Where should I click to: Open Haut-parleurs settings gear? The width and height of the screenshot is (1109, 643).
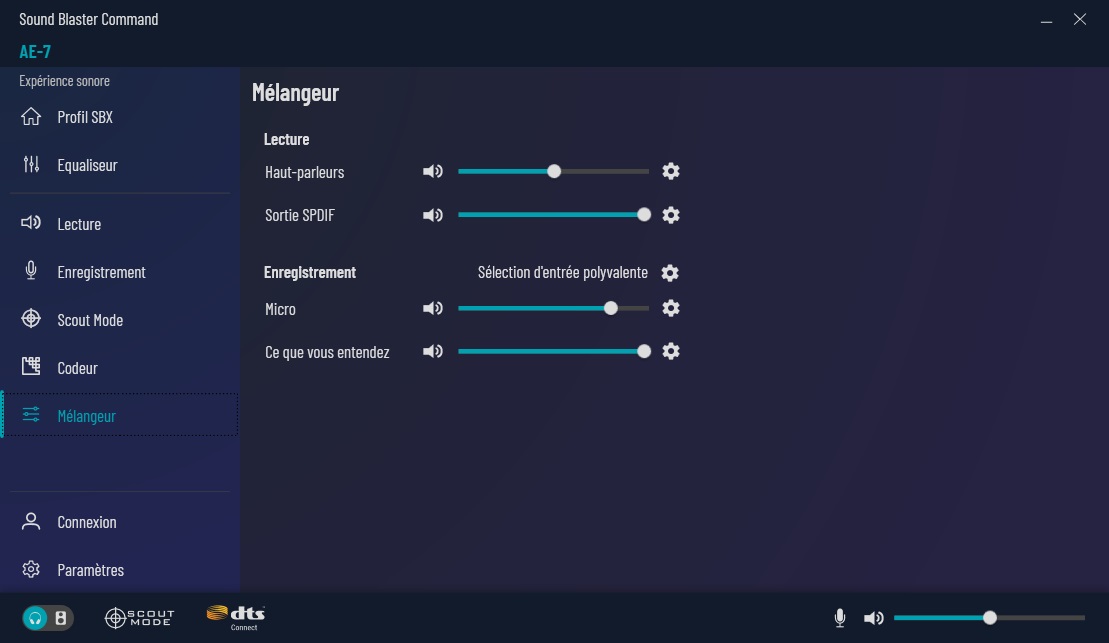point(670,171)
